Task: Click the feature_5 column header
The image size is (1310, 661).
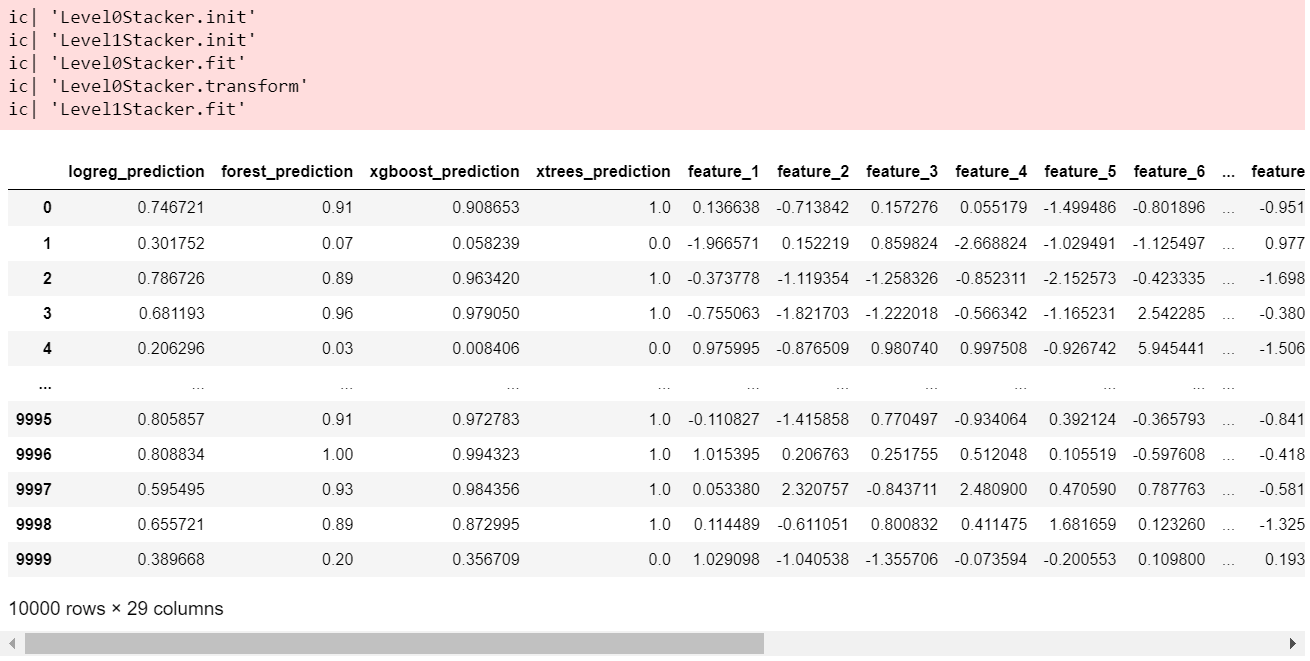Action: coord(1080,172)
